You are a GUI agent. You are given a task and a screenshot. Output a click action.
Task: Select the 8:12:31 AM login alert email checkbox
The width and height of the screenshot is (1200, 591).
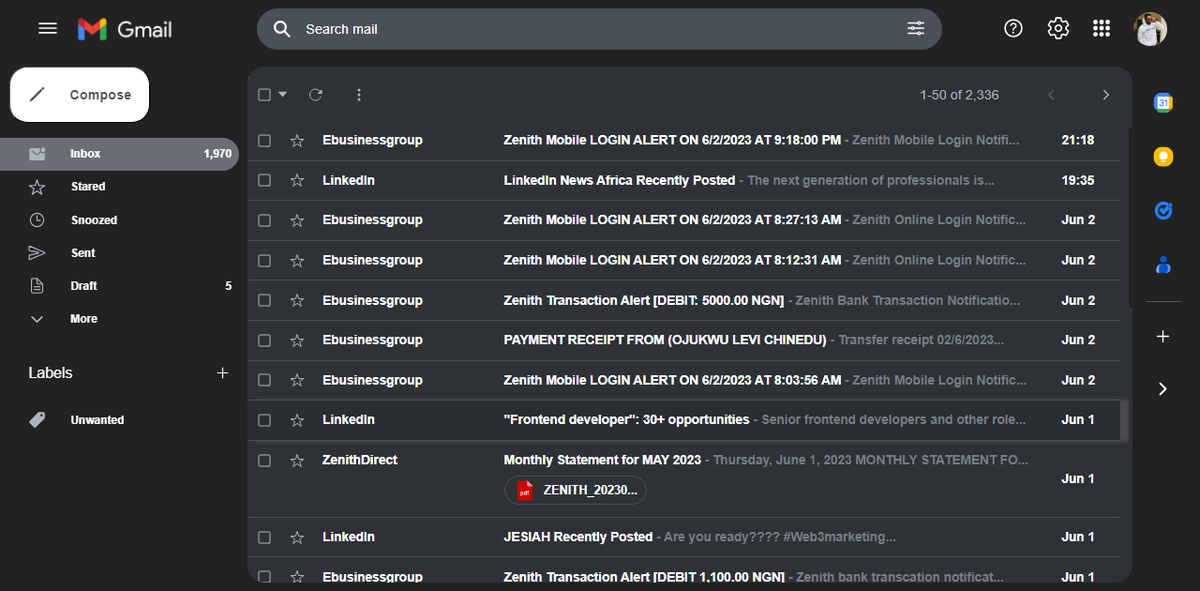pyautogui.click(x=264, y=261)
